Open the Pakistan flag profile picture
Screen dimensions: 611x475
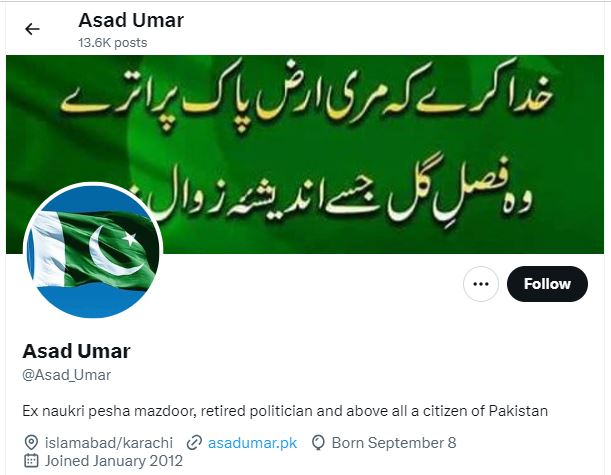pyautogui.click(x=93, y=250)
